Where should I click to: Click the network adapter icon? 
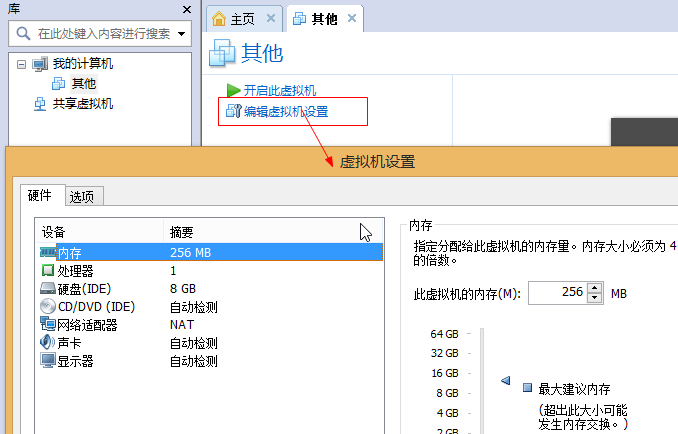click(48, 324)
